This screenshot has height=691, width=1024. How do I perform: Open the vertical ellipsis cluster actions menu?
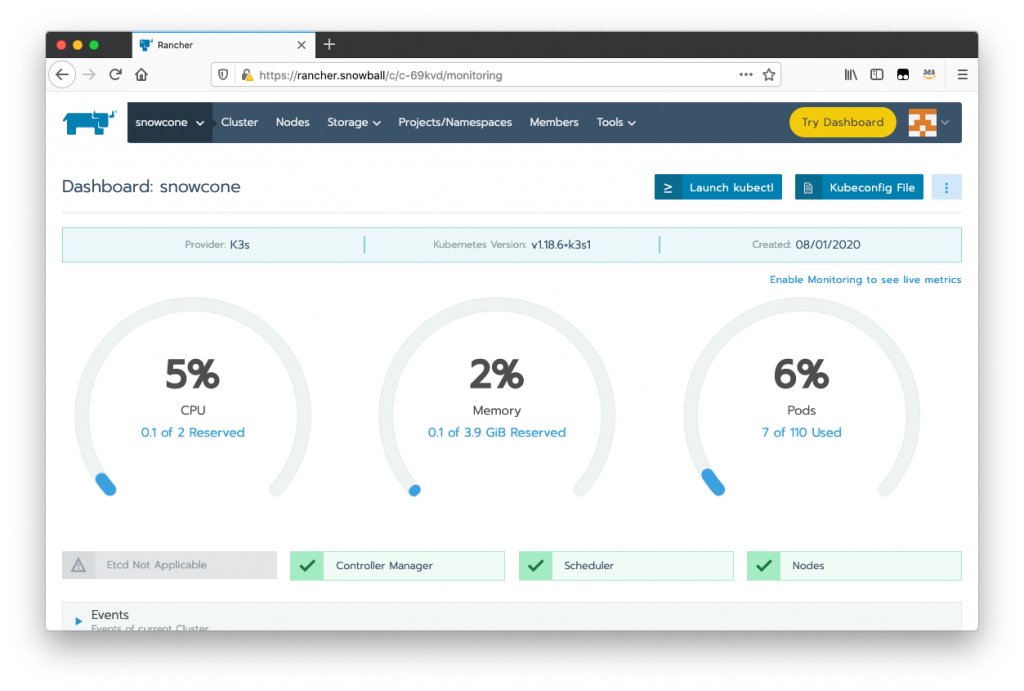coord(946,187)
